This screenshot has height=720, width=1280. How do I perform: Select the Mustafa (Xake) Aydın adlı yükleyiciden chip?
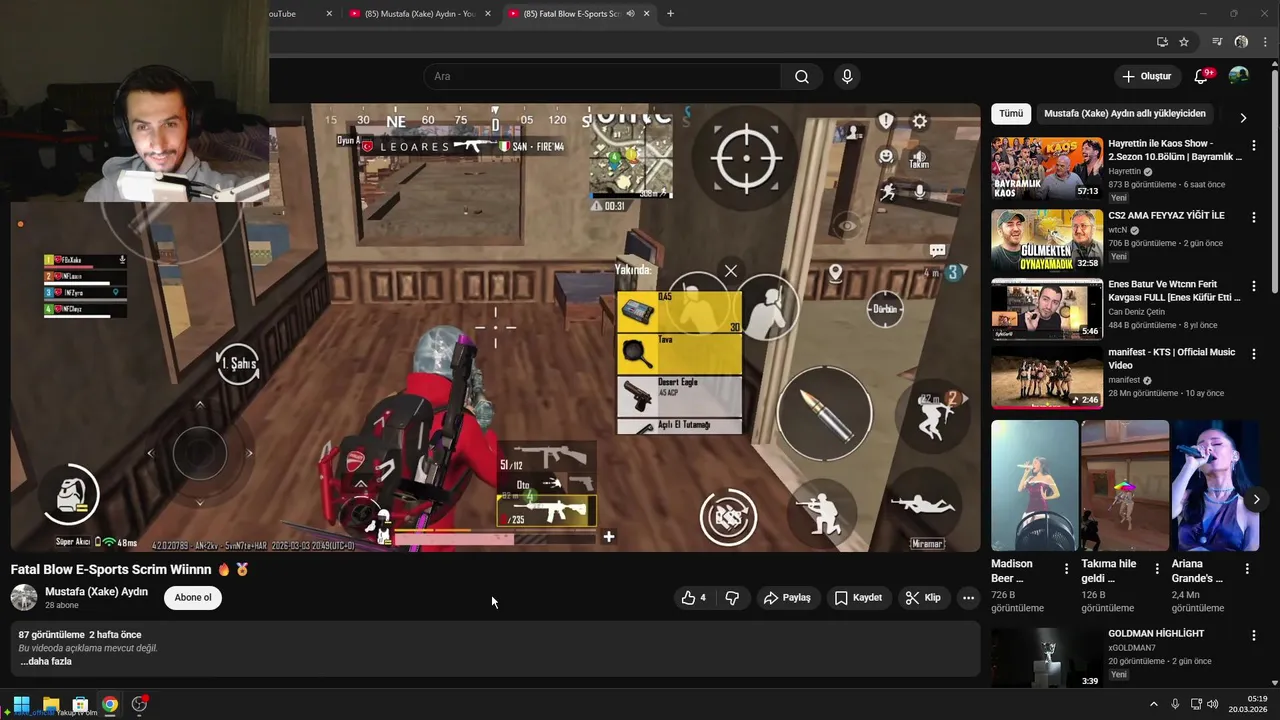point(1125,114)
